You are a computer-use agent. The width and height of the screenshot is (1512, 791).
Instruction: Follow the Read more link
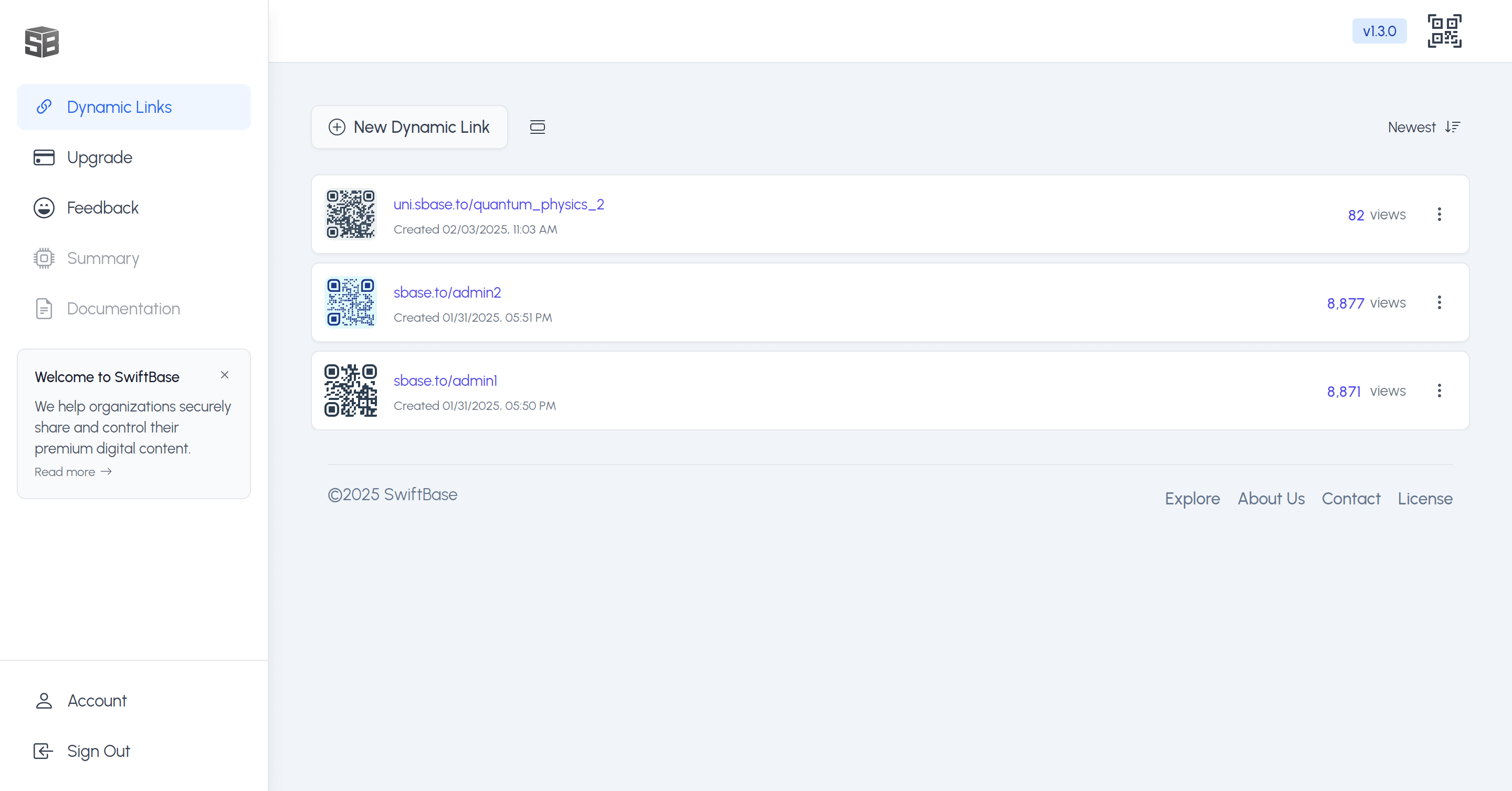point(65,471)
